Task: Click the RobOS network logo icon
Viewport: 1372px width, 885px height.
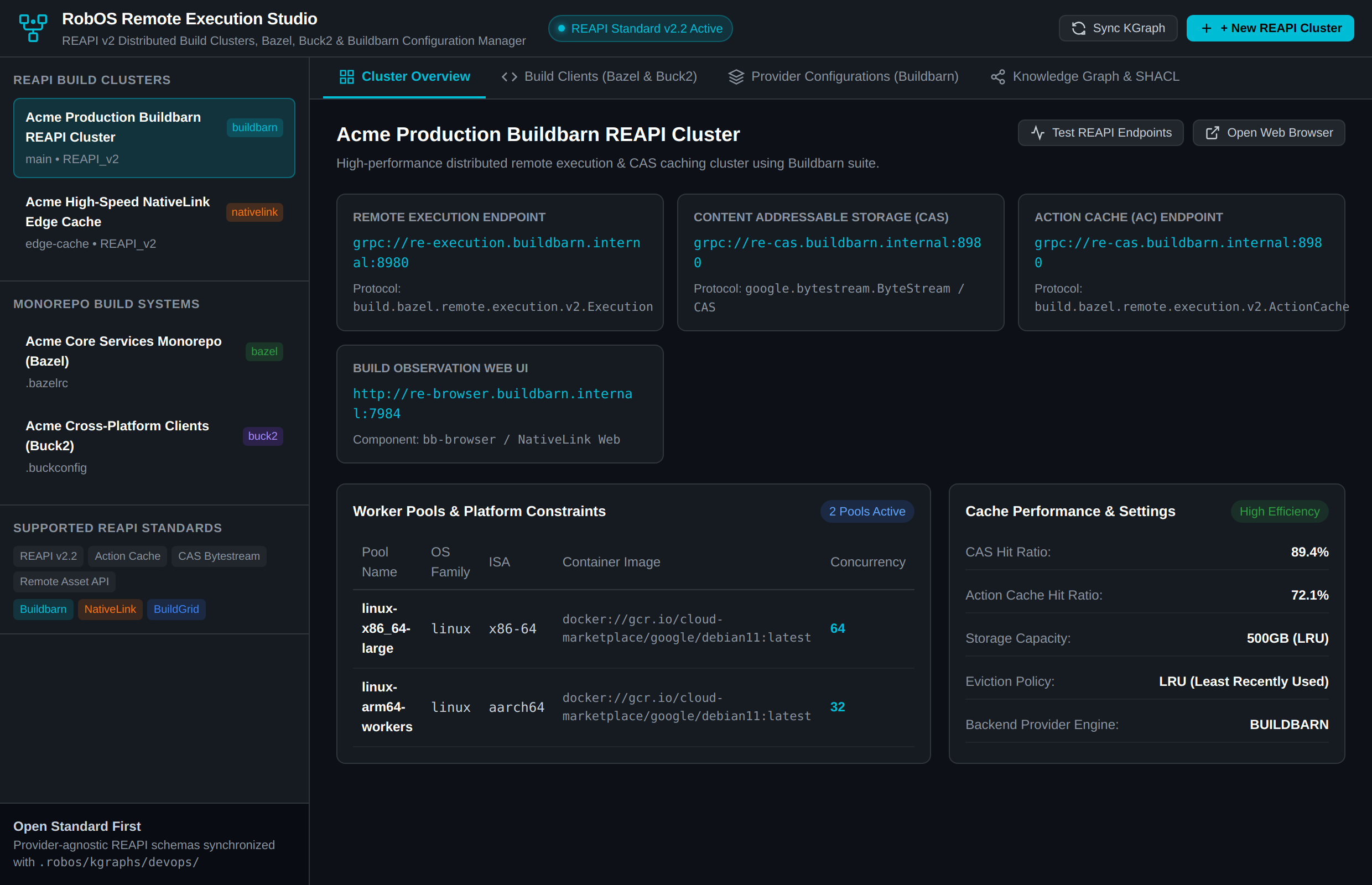Action: (33, 28)
